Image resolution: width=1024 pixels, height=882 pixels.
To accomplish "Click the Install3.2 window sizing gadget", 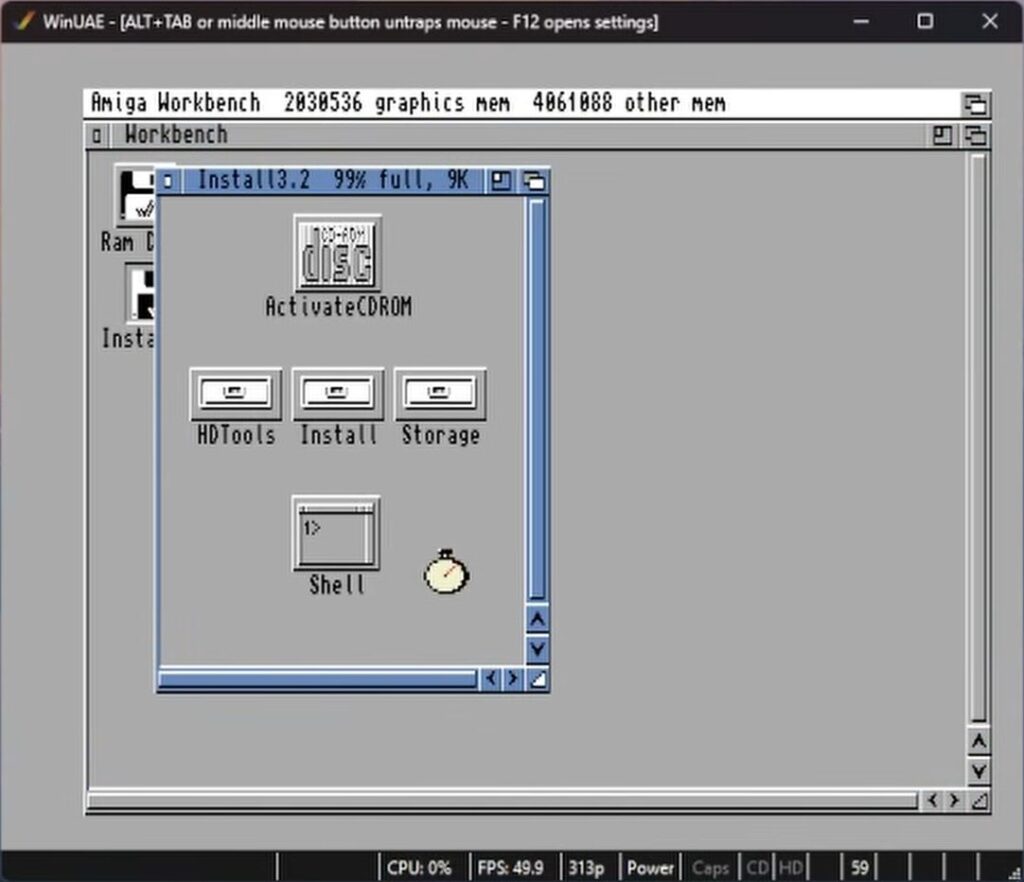I will tap(537, 680).
